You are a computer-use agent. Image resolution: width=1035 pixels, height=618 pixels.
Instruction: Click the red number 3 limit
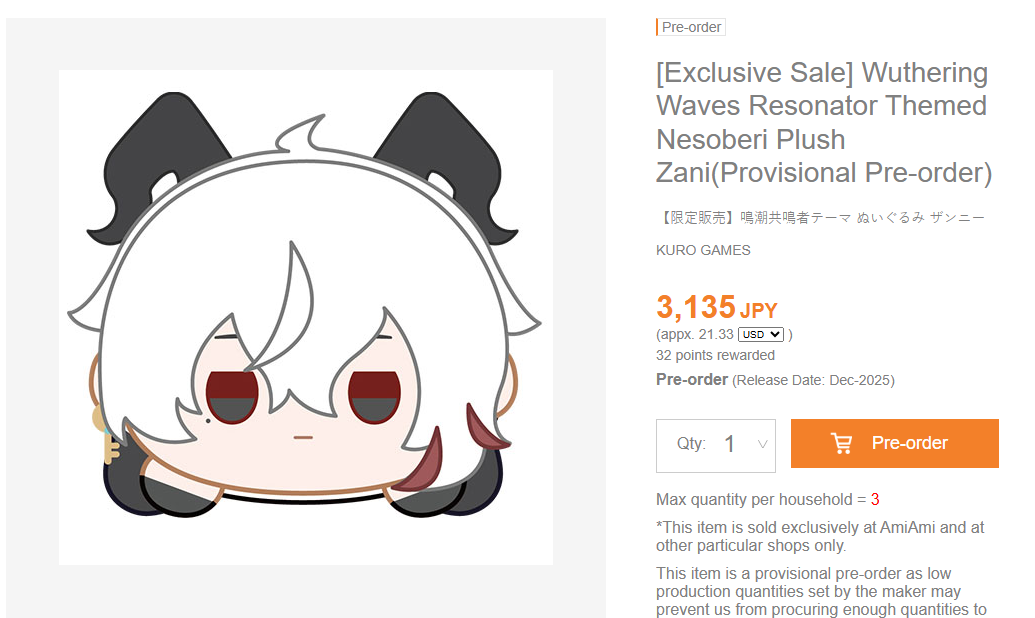875,500
